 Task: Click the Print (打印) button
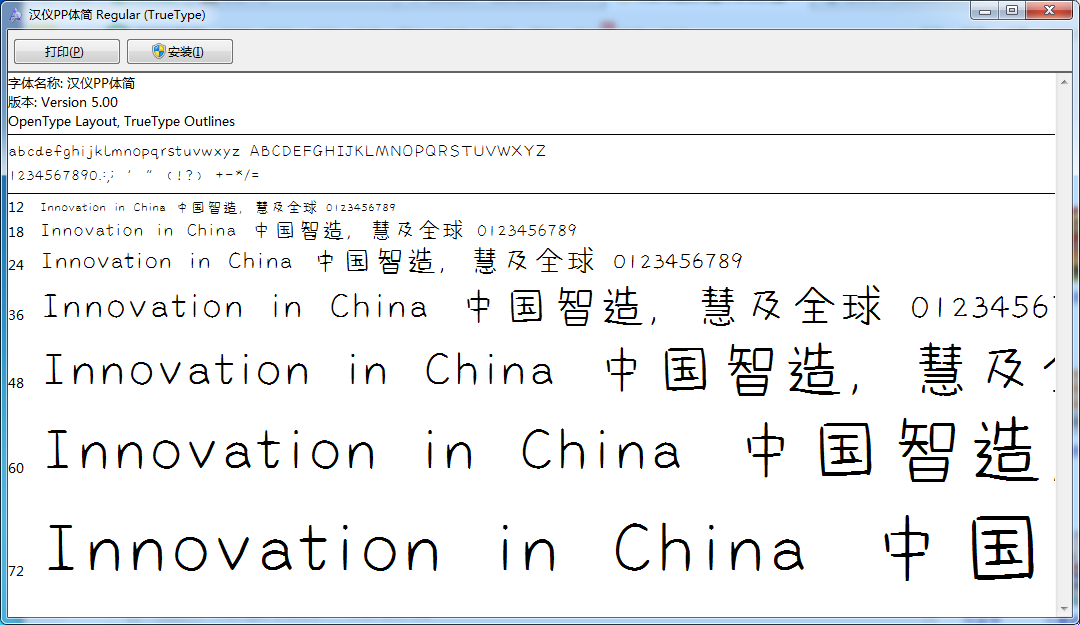pos(67,52)
